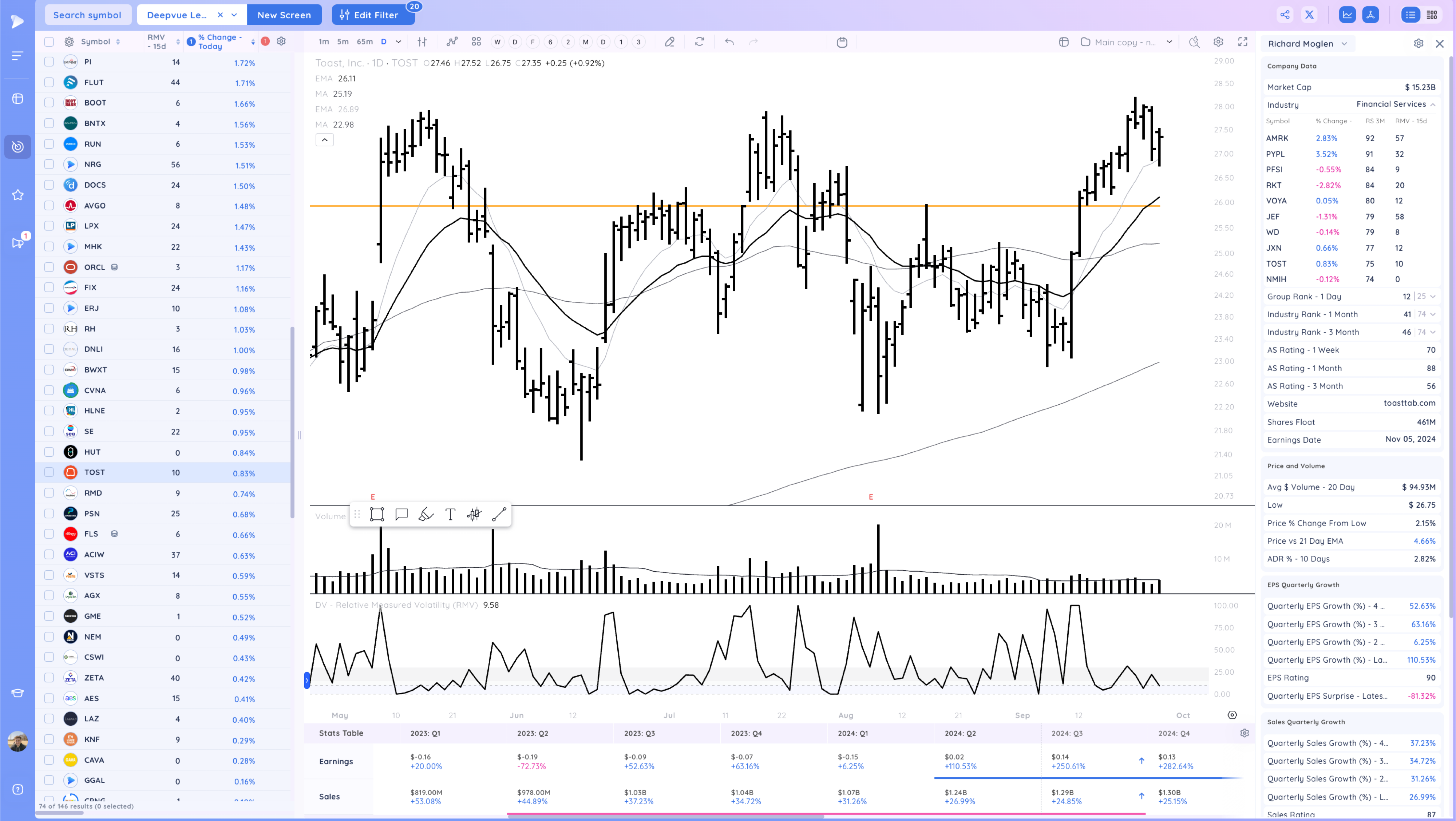The width and height of the screenshot is (1456, 821).
Task: Open the chart settings gear icon
Action: tap(1218, 42)
